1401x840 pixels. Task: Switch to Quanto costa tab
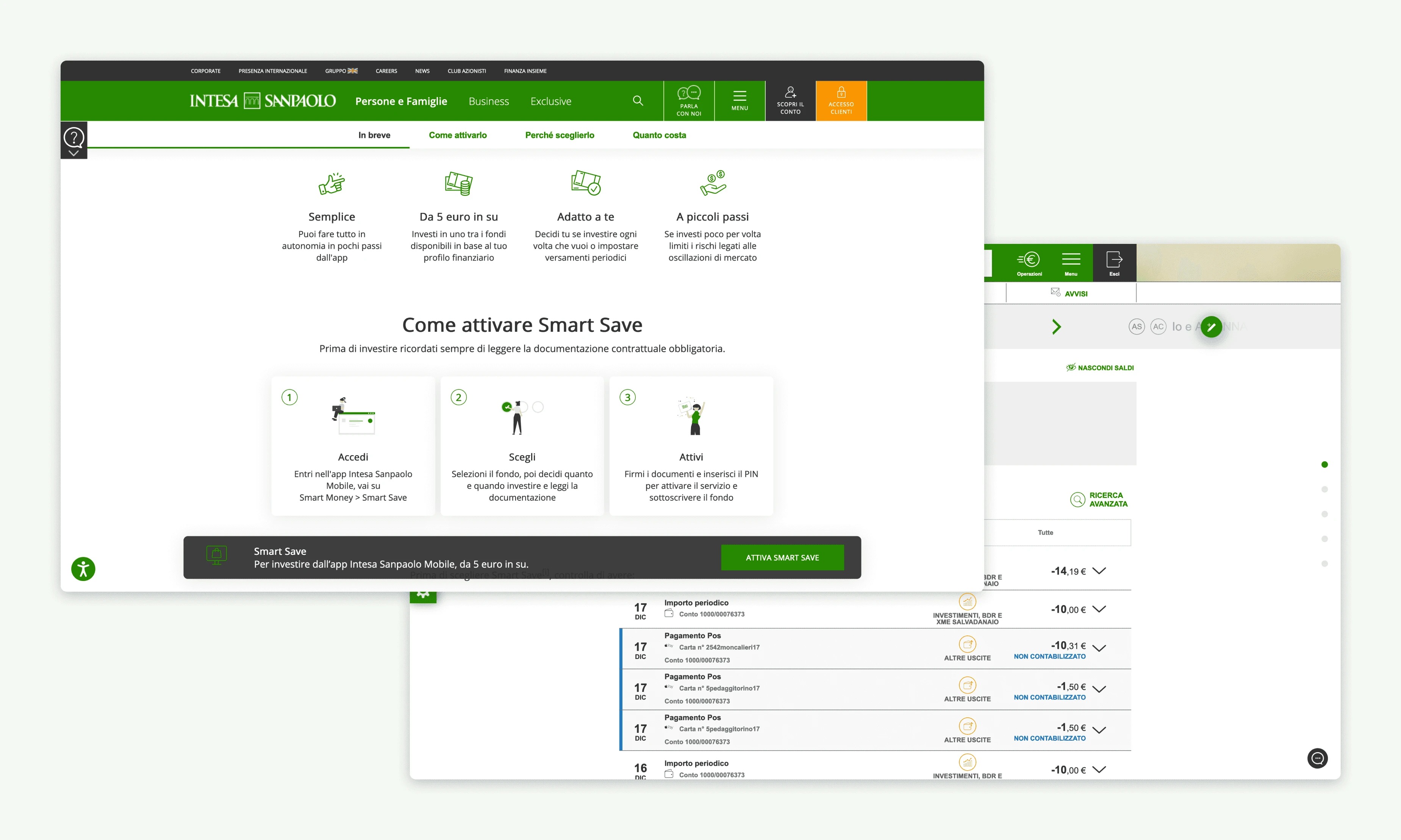(x=659, y=135)
